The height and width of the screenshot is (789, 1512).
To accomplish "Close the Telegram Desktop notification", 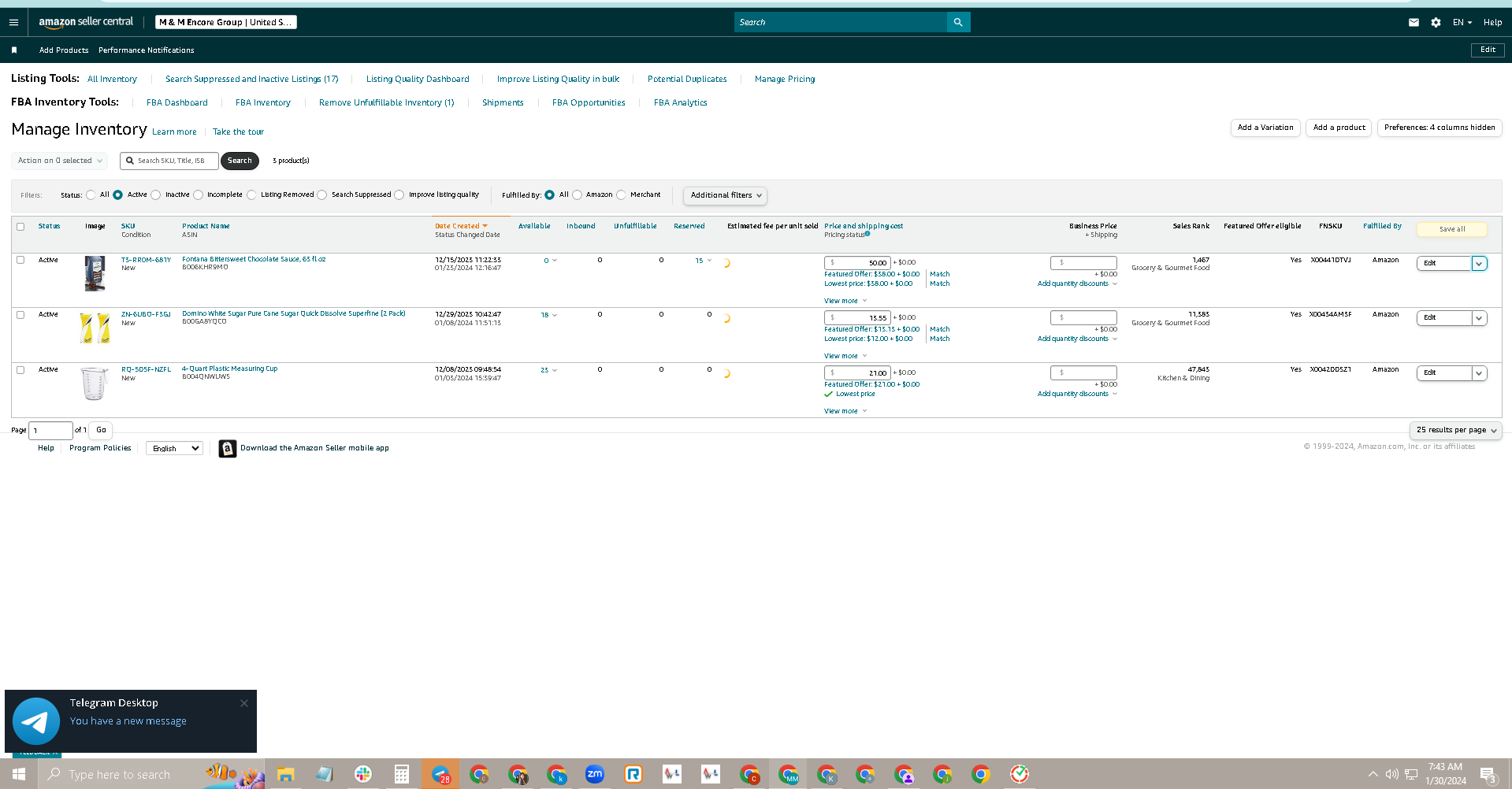I will tap(244, 703).
